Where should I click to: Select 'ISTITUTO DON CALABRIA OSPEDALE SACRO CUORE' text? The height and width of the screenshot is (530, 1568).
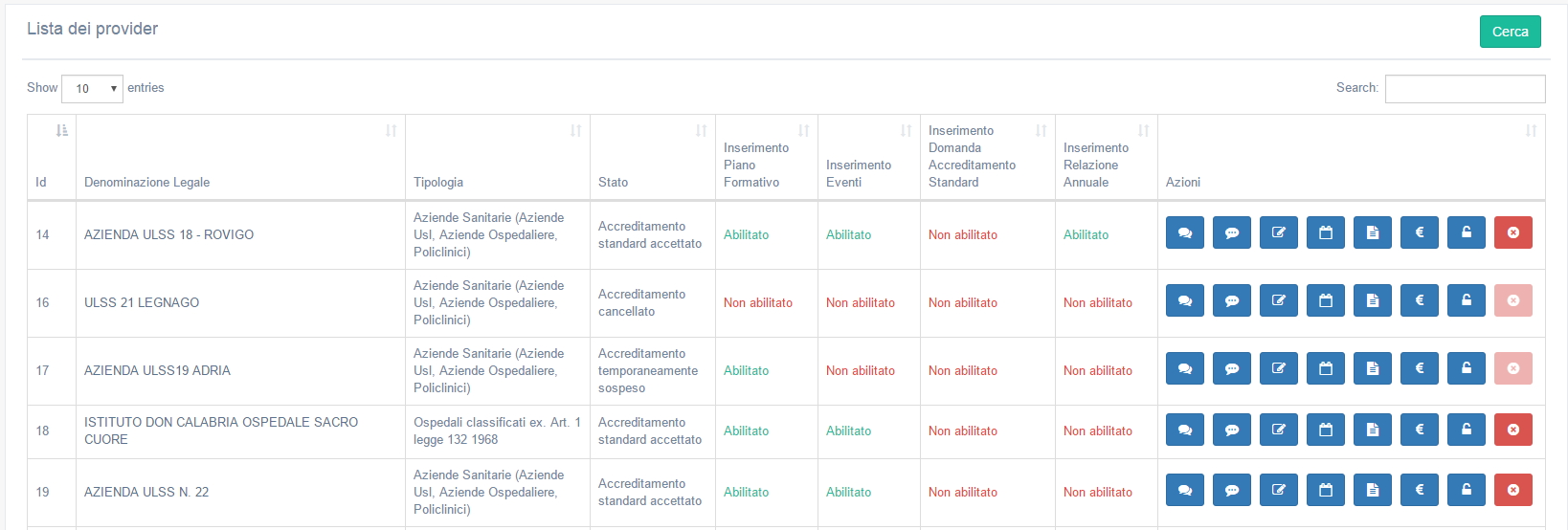pyautogui.click(x=221, y=431)
